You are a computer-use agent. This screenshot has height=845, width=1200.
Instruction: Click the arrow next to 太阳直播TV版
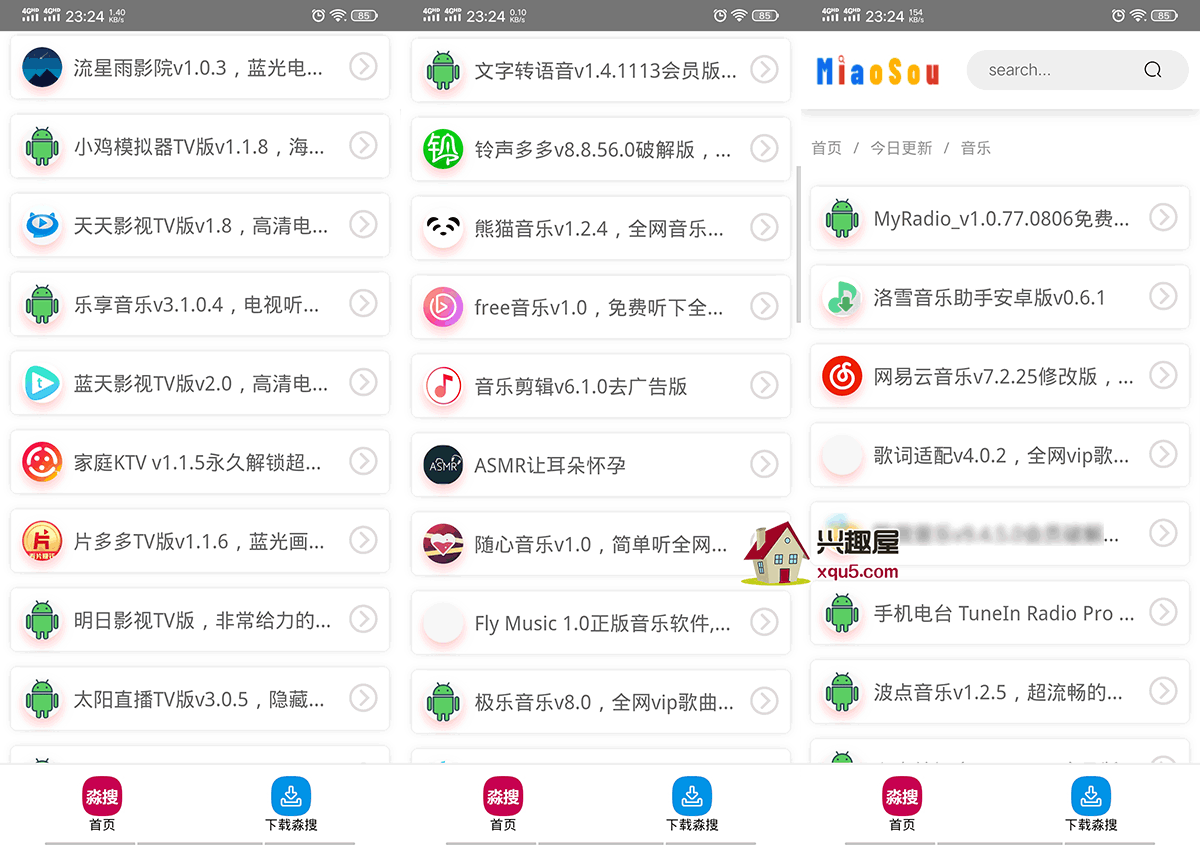[x=363, y=698]
